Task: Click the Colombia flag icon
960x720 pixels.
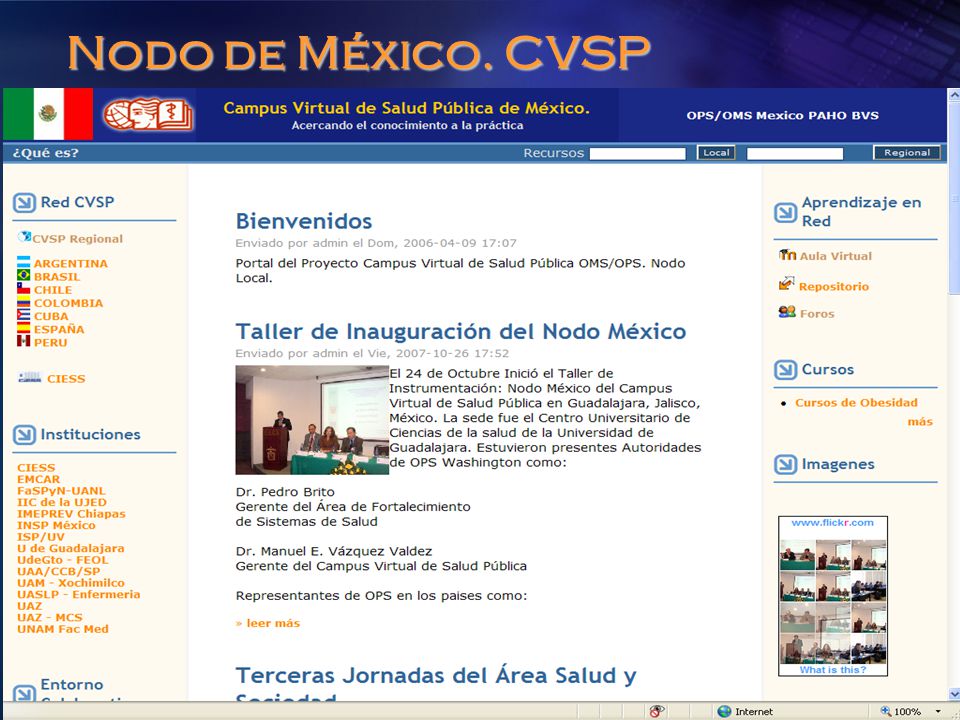Action: coord(24,302)
